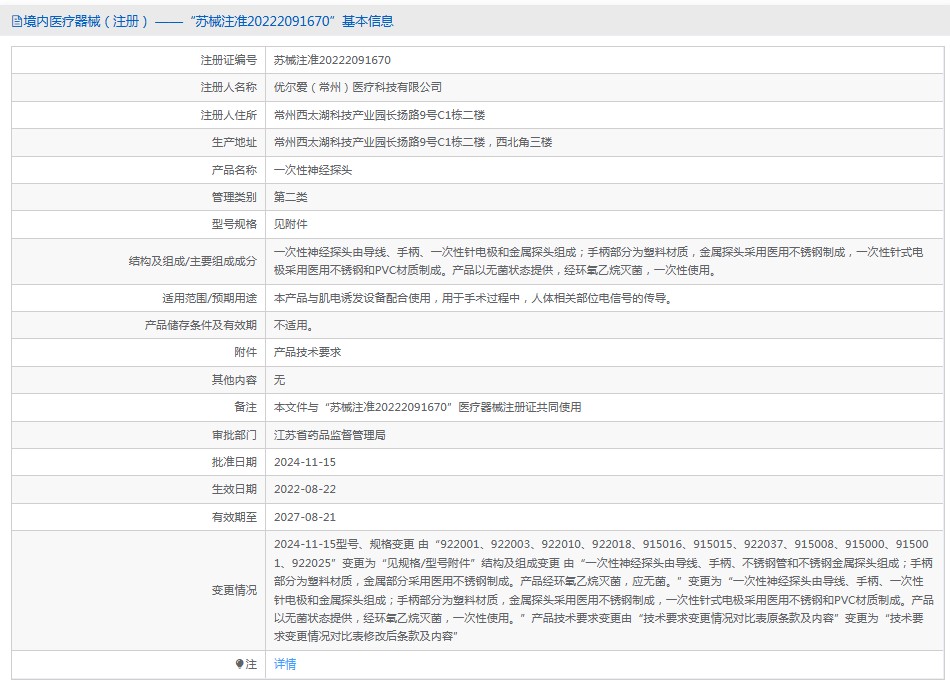Select expiry date 2027-08-21
This screenshot has width=950, height=686.
coord(305,517)
